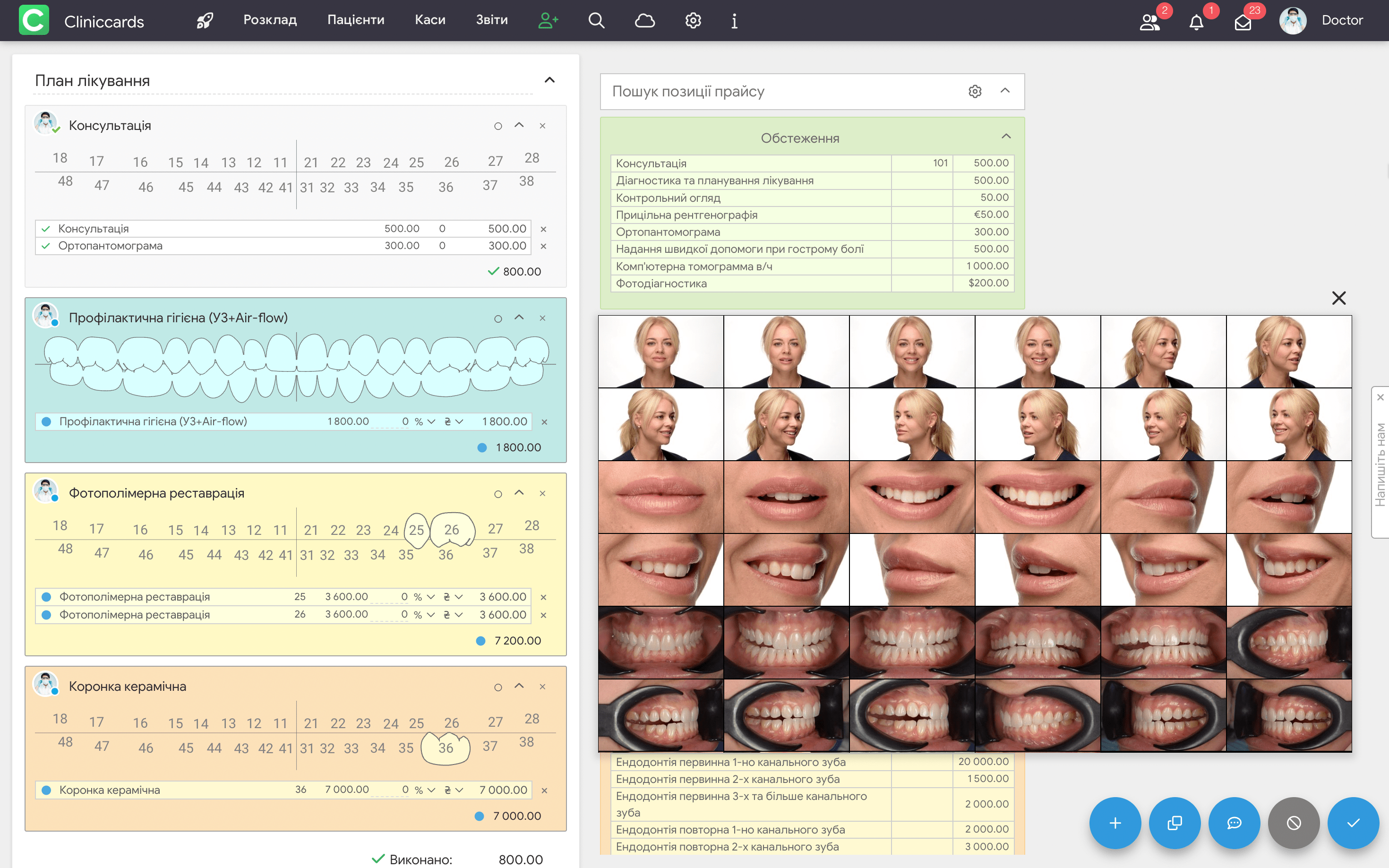1389x868 pixels.
Task: Open the Розклад menu
Action: tap(270, 20)
